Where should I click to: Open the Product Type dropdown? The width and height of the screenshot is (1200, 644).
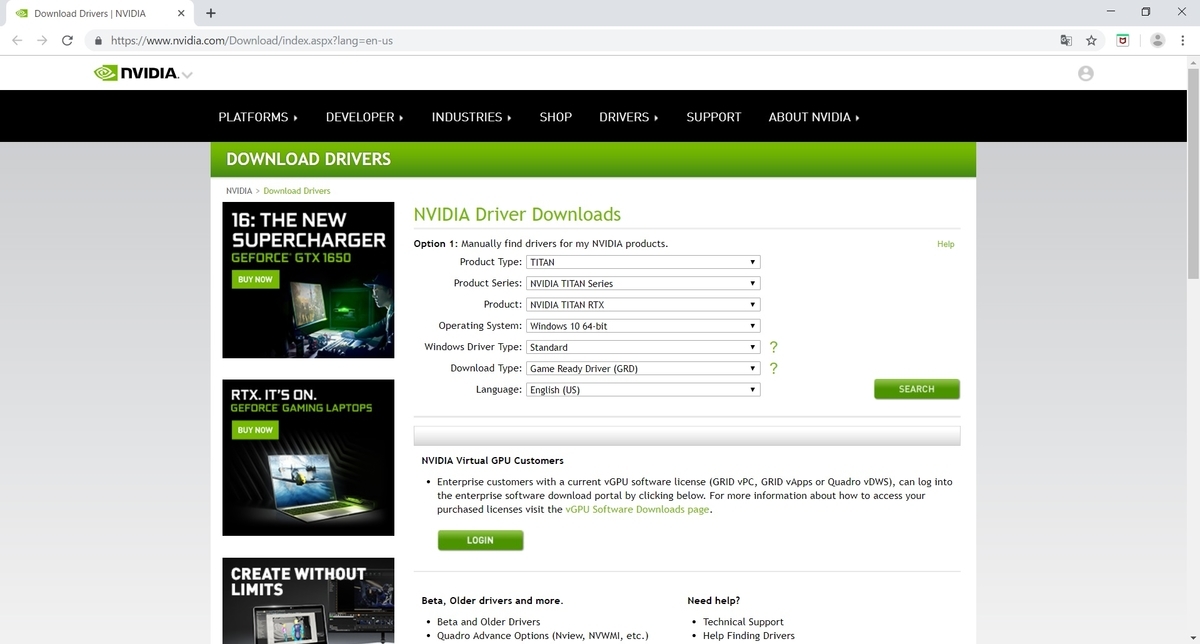tap(643, 262)
